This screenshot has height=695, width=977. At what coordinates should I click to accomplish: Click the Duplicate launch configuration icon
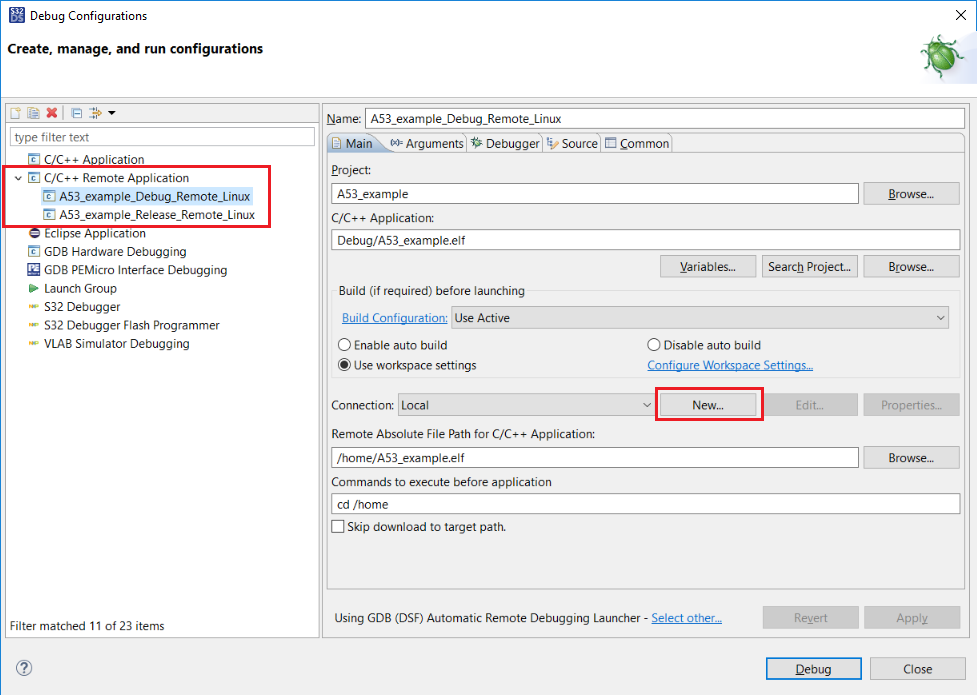tap(33, 113)
